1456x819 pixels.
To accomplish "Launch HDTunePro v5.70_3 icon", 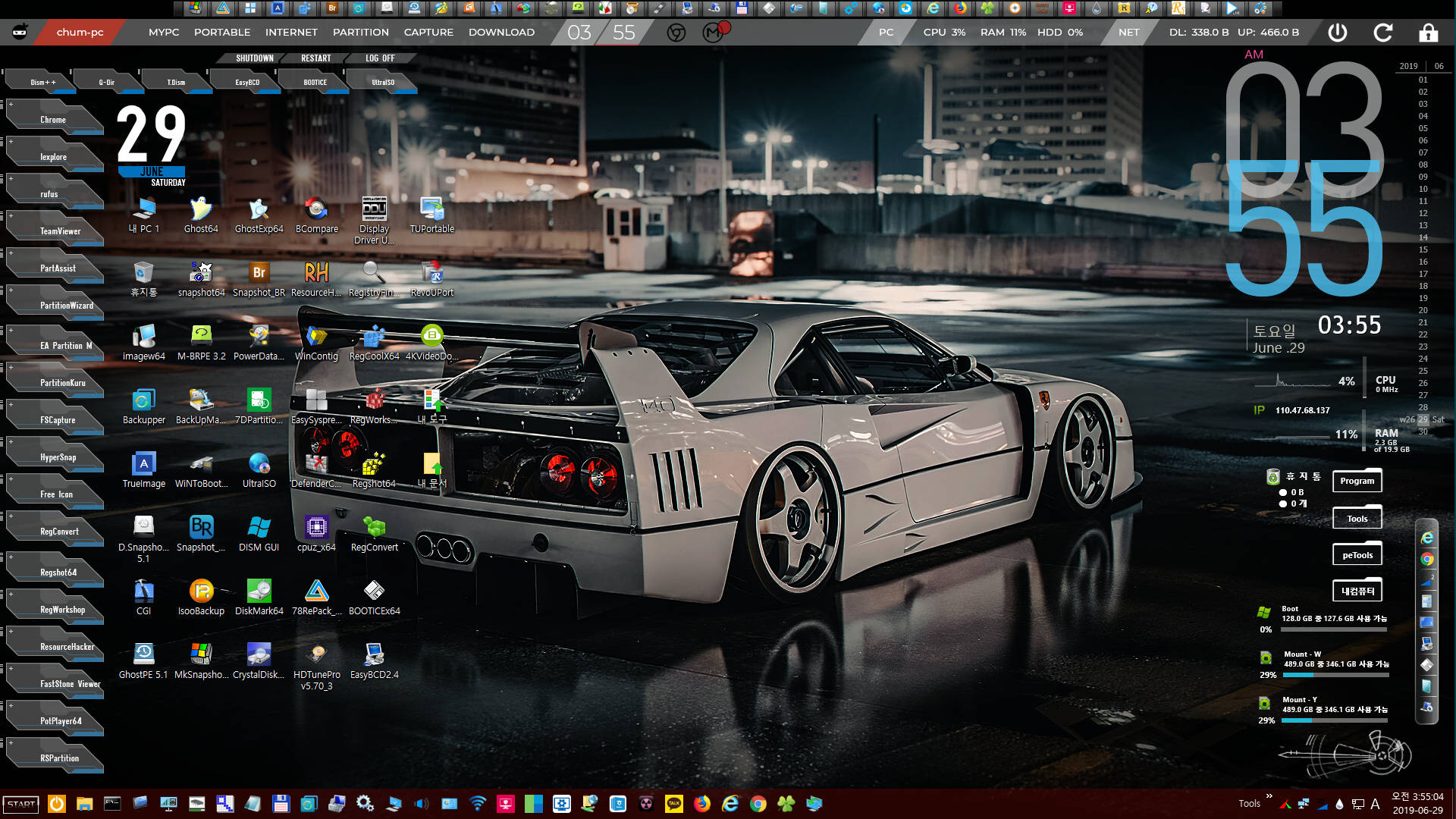I will (316, 666).
